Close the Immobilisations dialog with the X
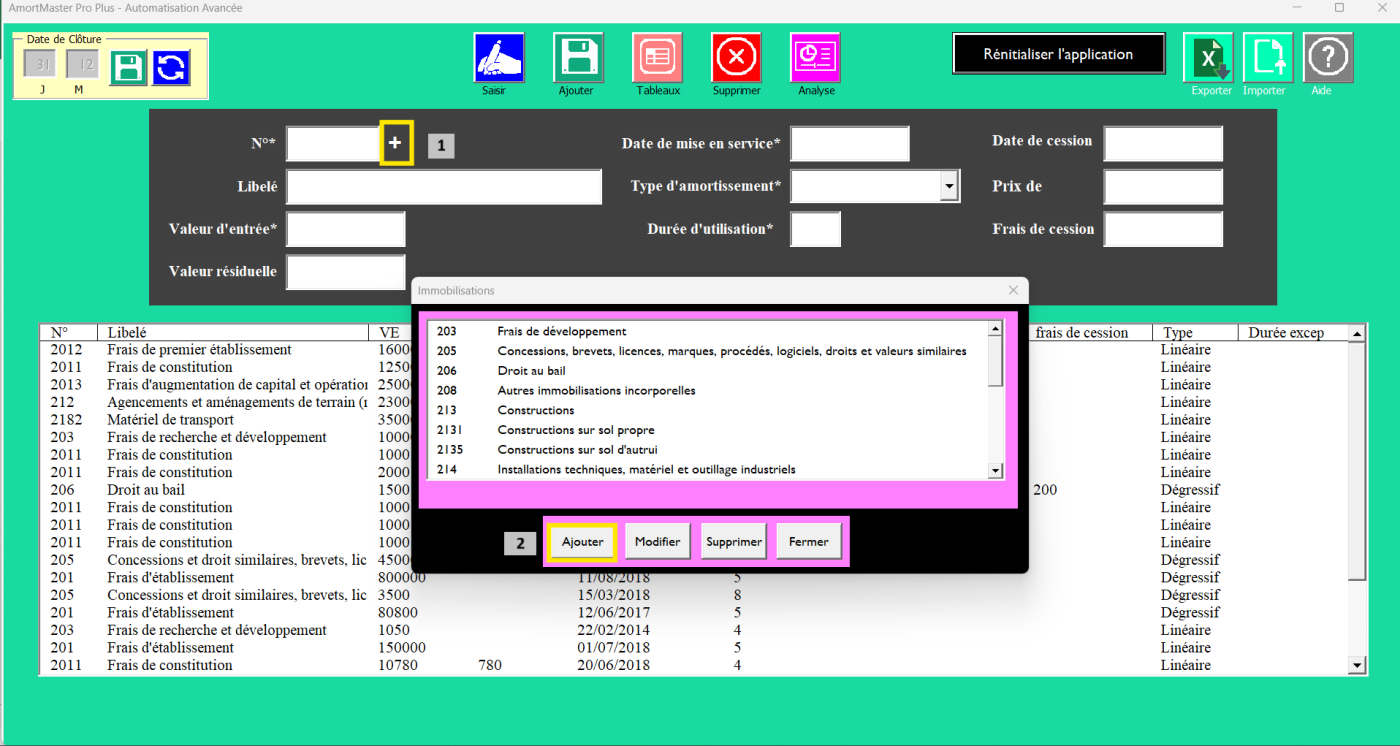This screenshot has width=1400, height=746. 1013,290
